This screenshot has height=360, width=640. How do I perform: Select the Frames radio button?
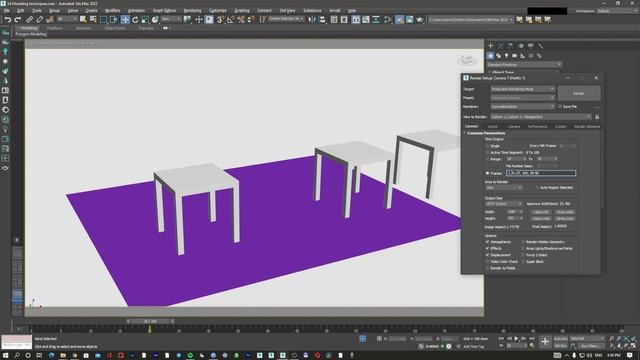click(487, 173)
